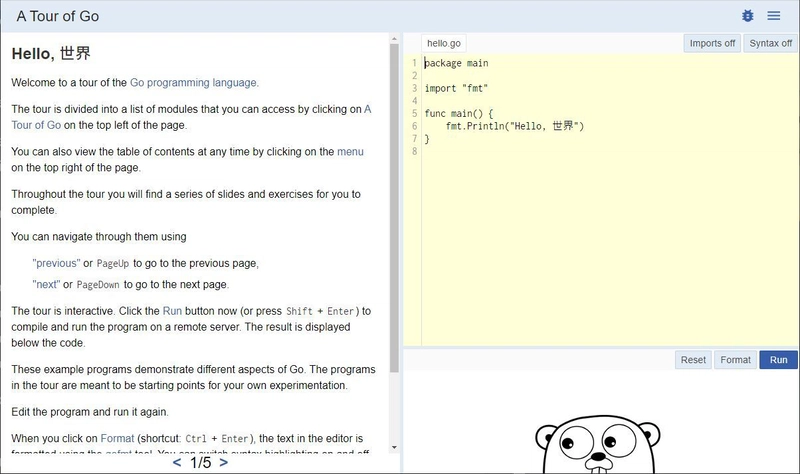
Task: Click the Run button
Action: pyautogui.click(x=778, y=360)
